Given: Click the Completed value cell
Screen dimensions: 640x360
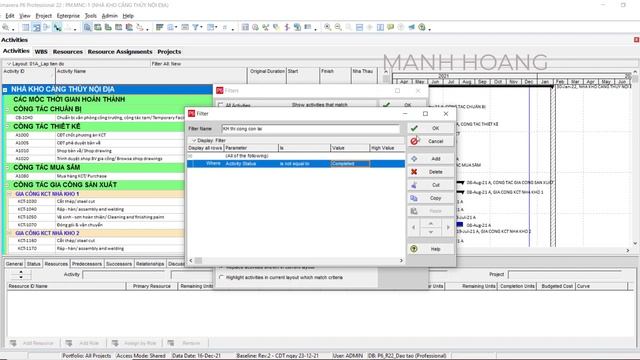Looking at the screenshot, I should pos(350,164).
